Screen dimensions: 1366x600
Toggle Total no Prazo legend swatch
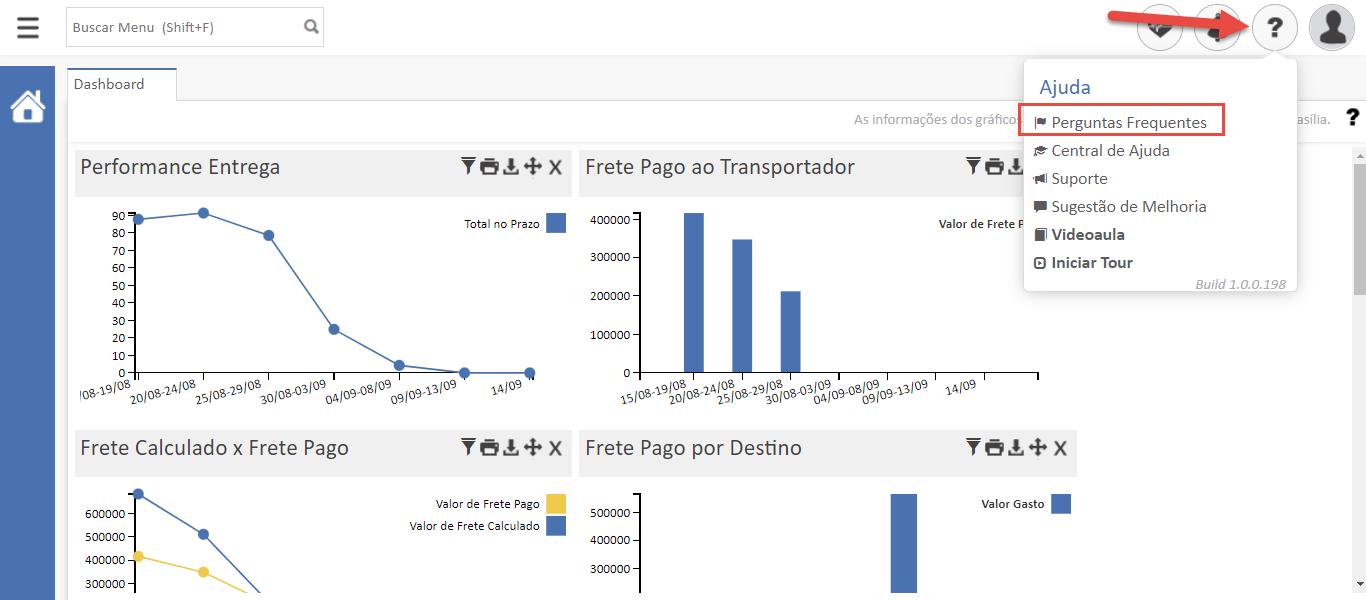(556, 223)
